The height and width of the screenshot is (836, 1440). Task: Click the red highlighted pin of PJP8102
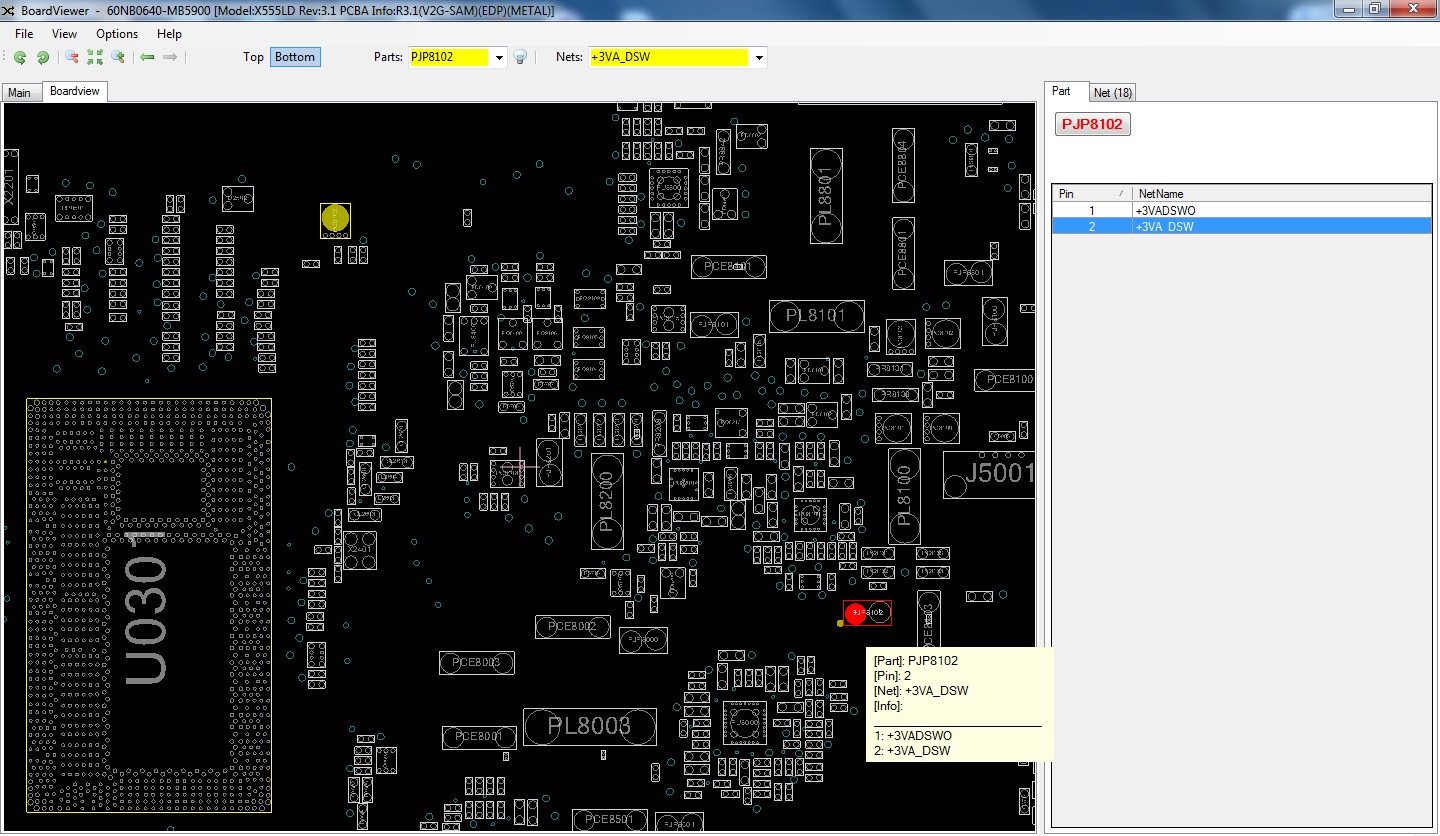(x=855, y=613)
